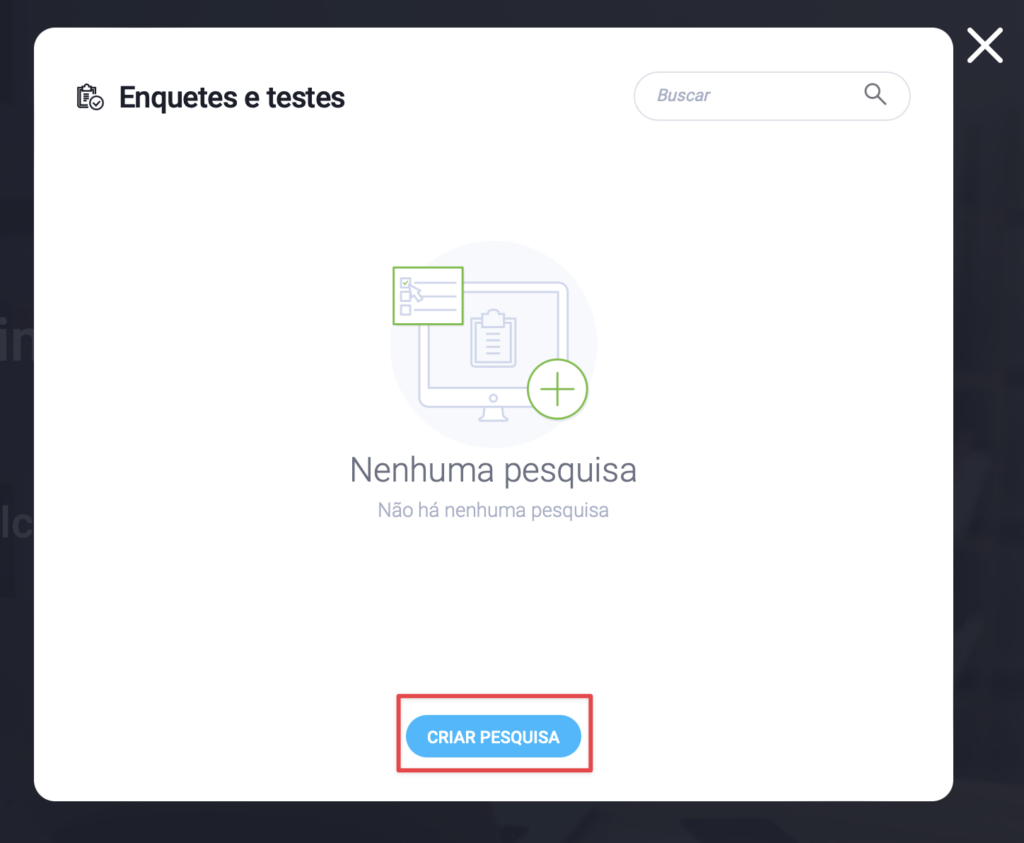Click the dimmed background below the dialog
The width and height of the screenshot is (1024, 843).
[512, 823]
